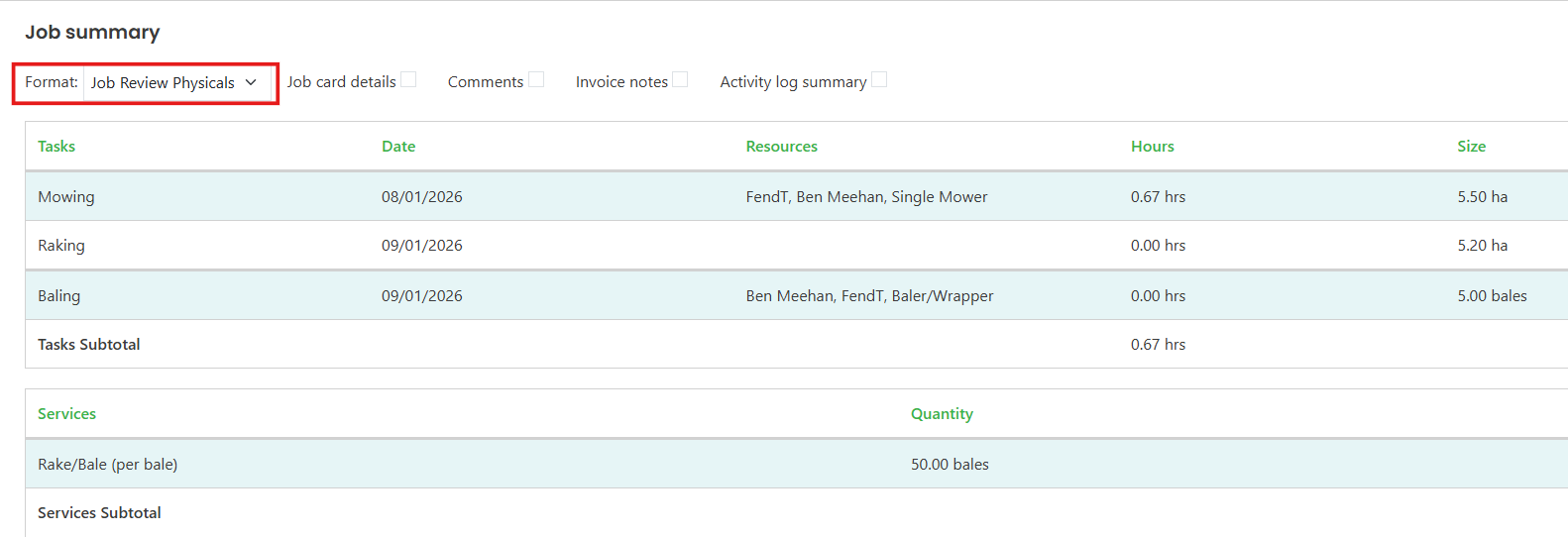Enable the Job card details checkbox

[x=408, y=80]
